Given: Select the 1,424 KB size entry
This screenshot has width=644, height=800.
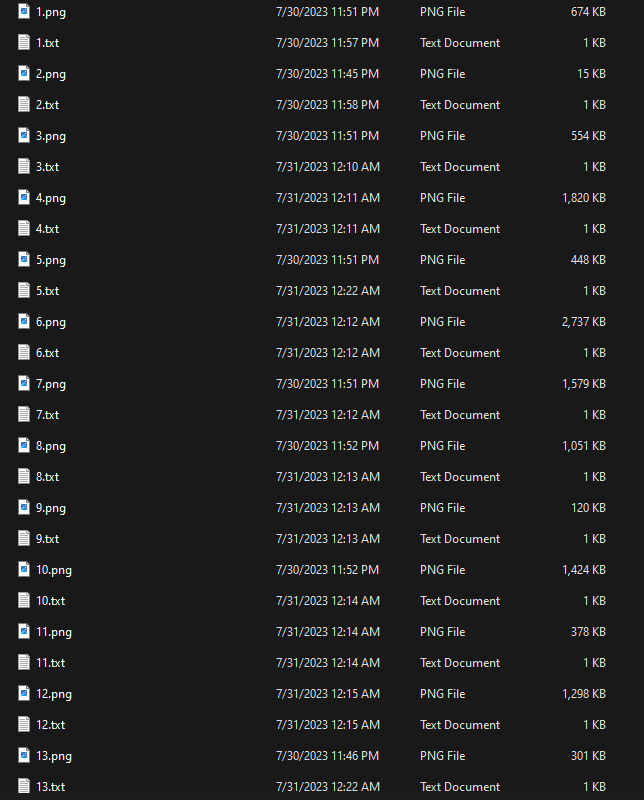Looking at the screenshot, I should tap(584, 569).
